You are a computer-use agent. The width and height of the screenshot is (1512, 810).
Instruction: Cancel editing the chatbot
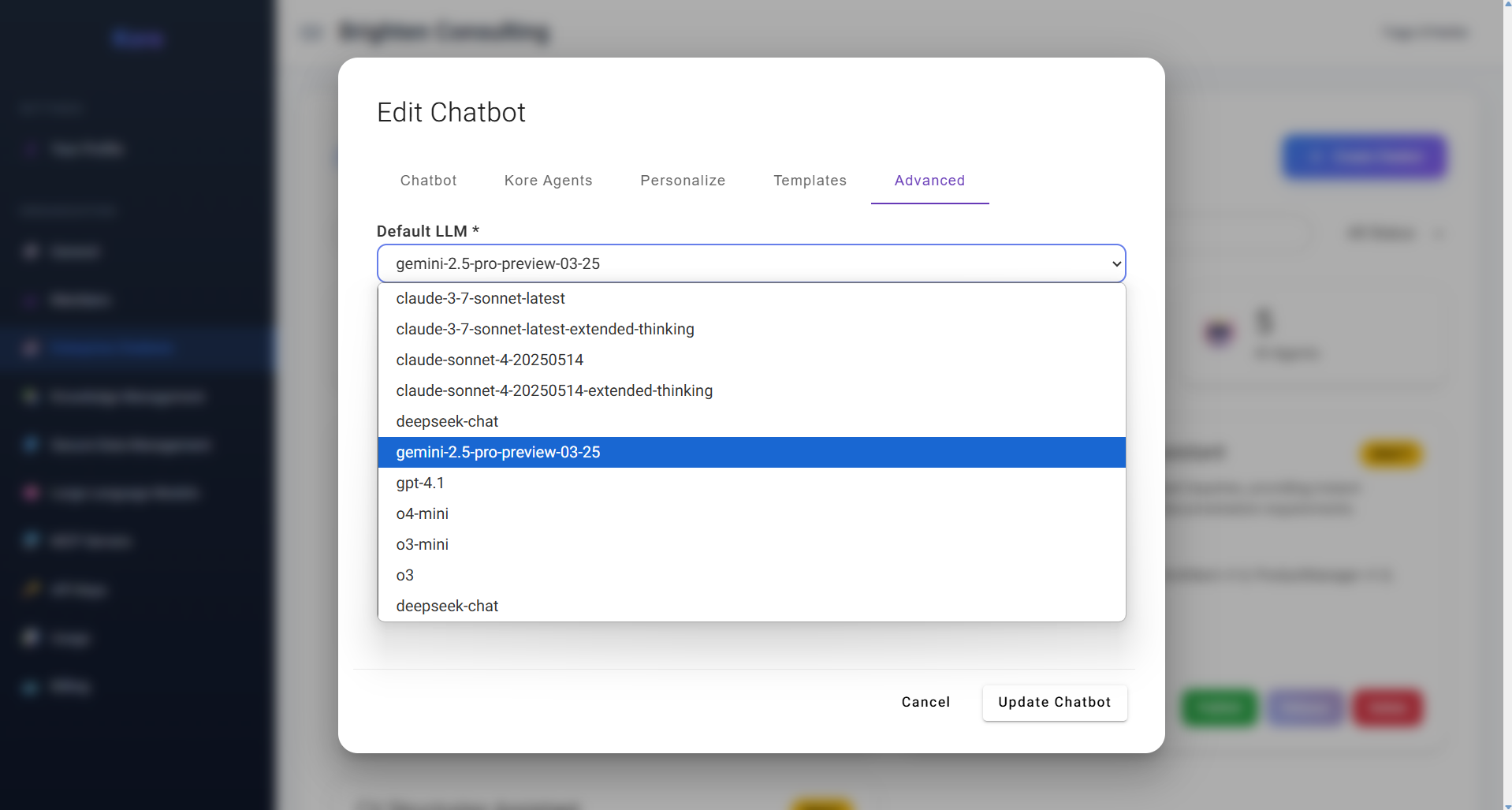(925, 702)
